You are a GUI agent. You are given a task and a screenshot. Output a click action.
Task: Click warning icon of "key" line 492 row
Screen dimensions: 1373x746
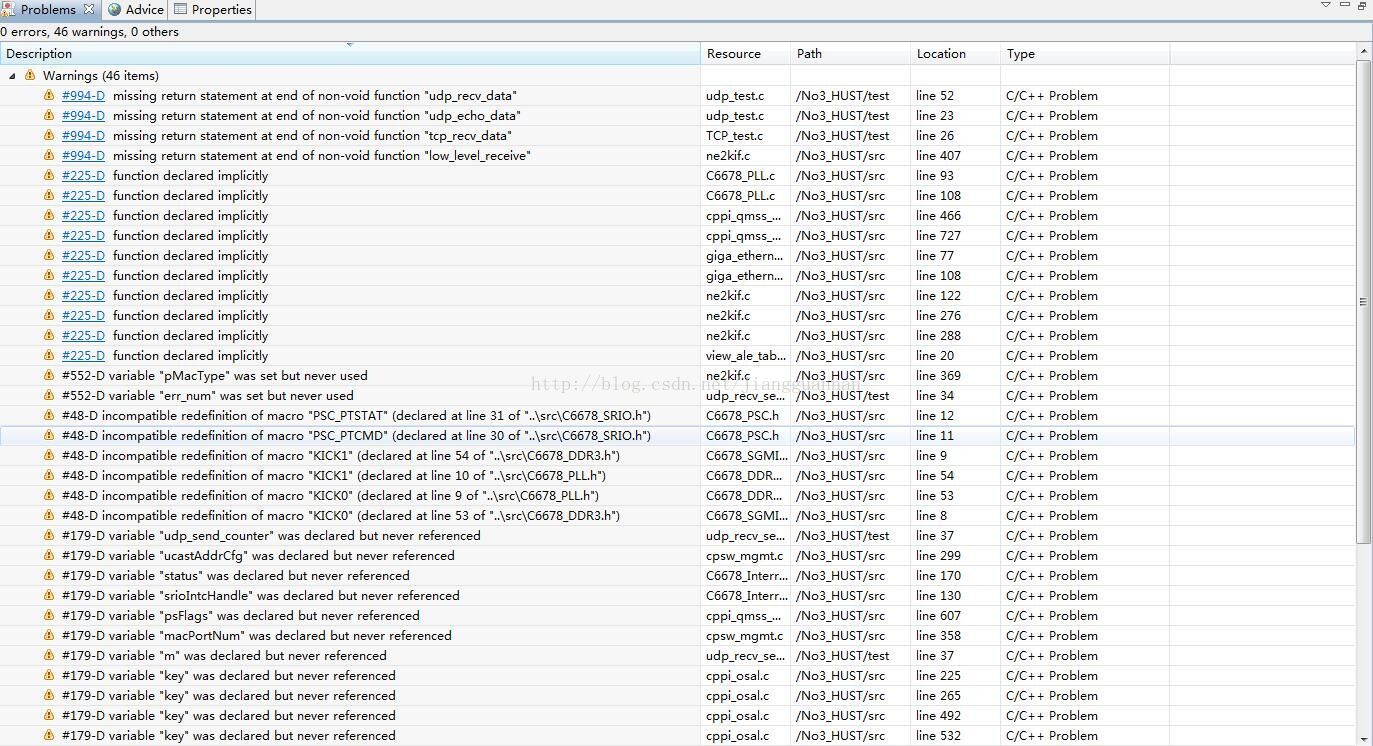49,716
